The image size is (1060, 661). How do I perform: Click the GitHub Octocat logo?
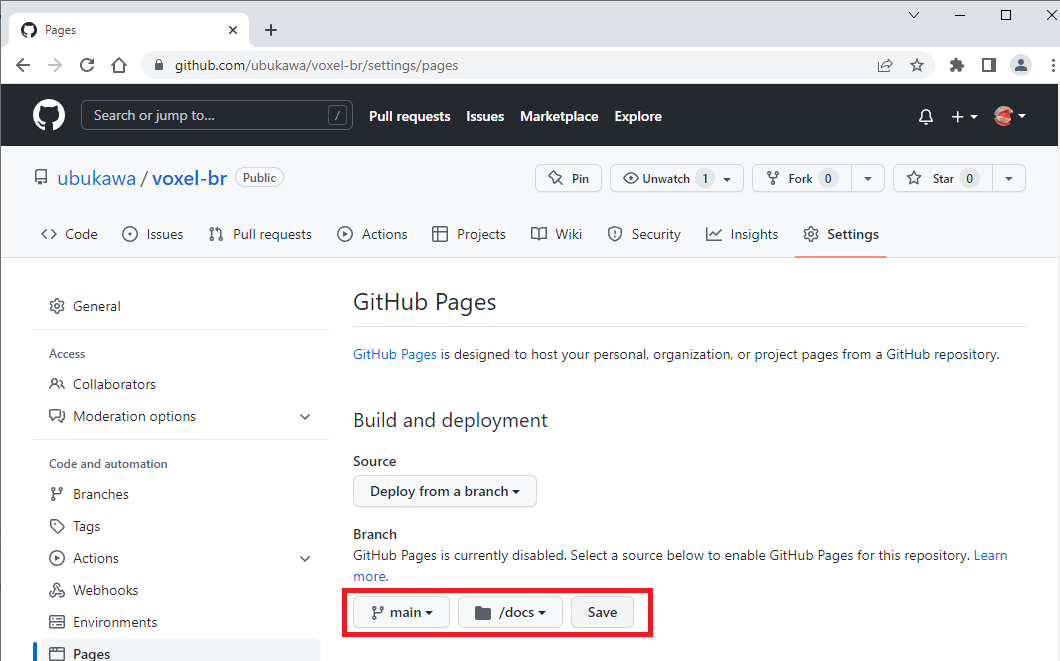(x=49, y=116)
